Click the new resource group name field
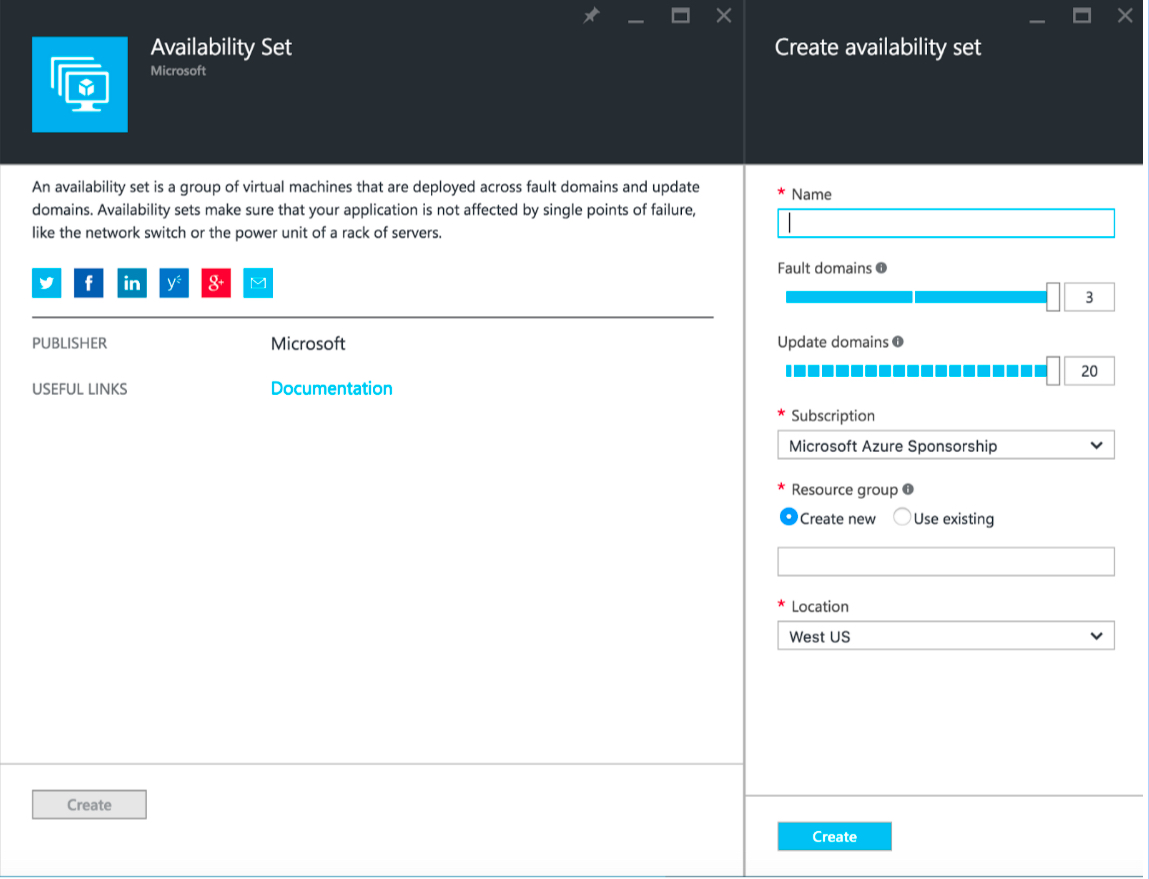Image resolution: width=1149 pixels, height=879 pixels. click(945, 562)
